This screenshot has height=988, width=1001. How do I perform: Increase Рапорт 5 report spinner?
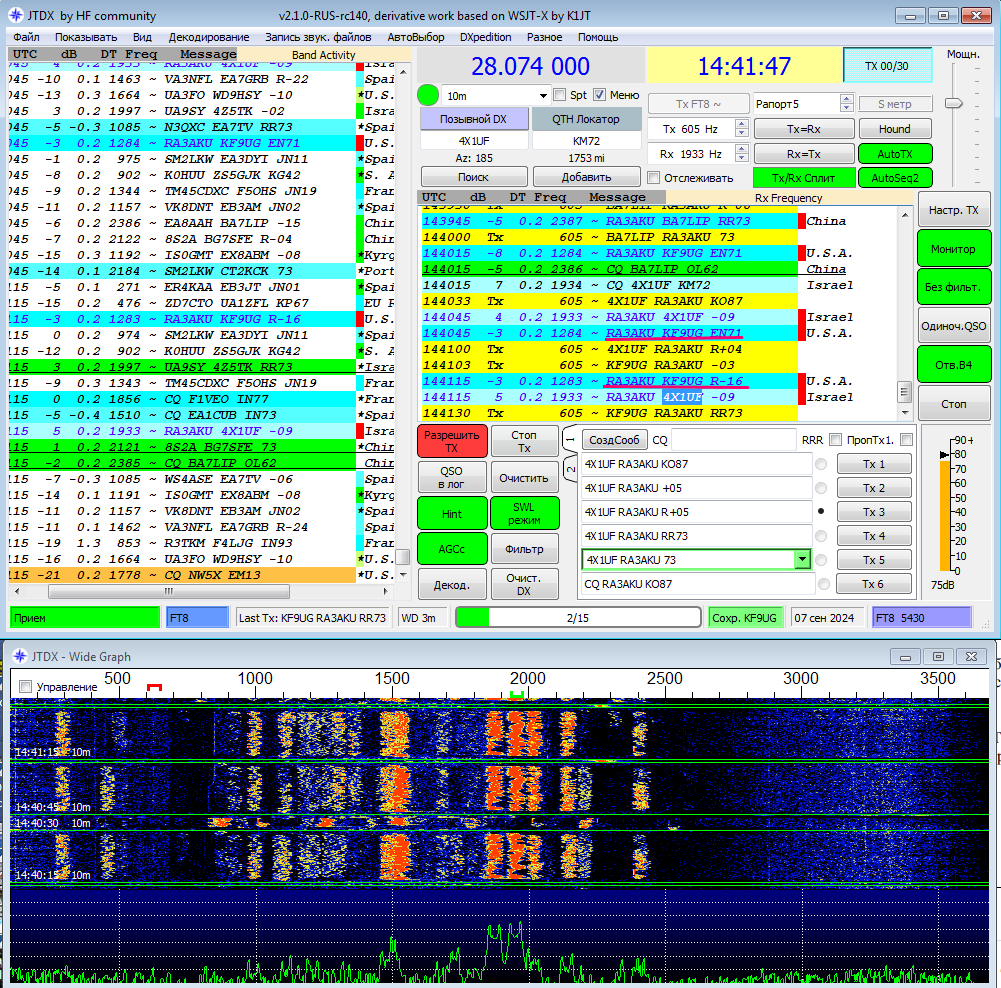click(847, 99)
